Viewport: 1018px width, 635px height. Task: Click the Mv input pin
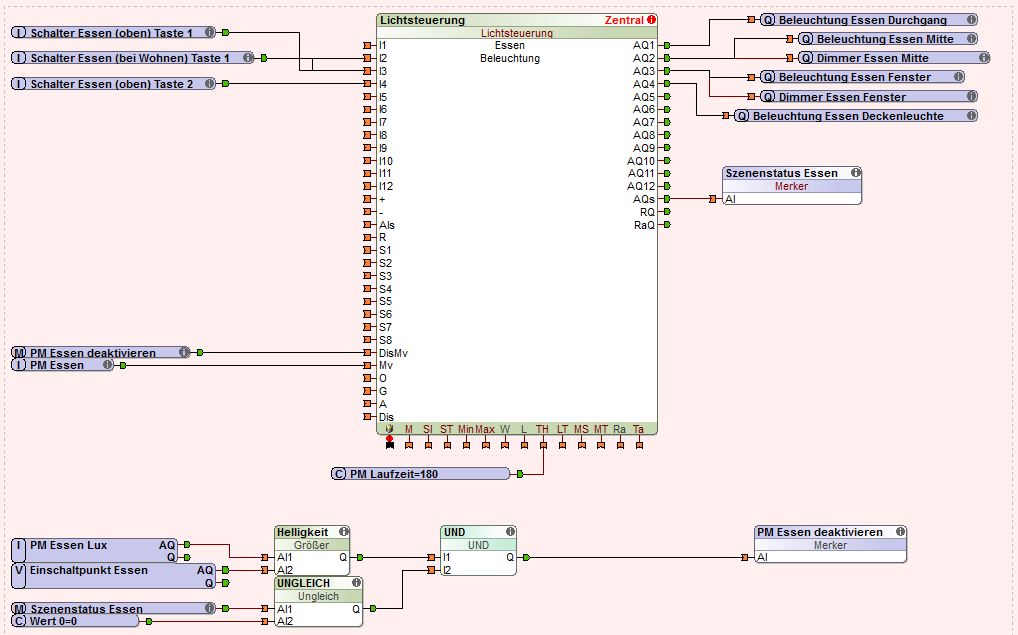click(367, 365)
